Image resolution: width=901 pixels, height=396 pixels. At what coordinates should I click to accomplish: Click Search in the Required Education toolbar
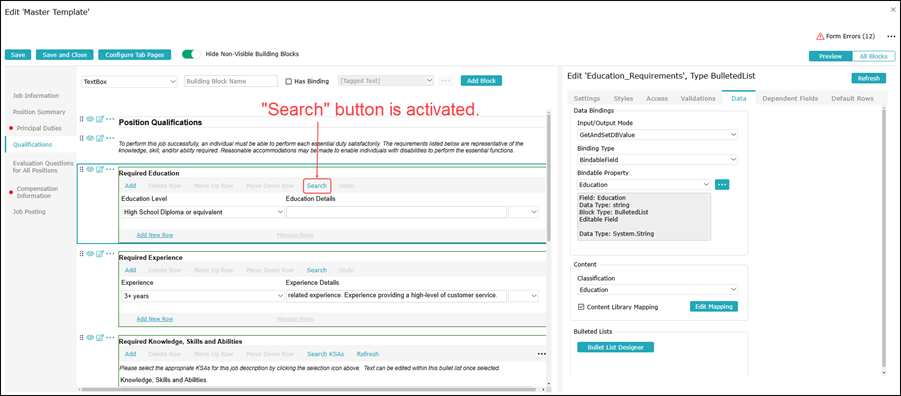tap(317, 186)
